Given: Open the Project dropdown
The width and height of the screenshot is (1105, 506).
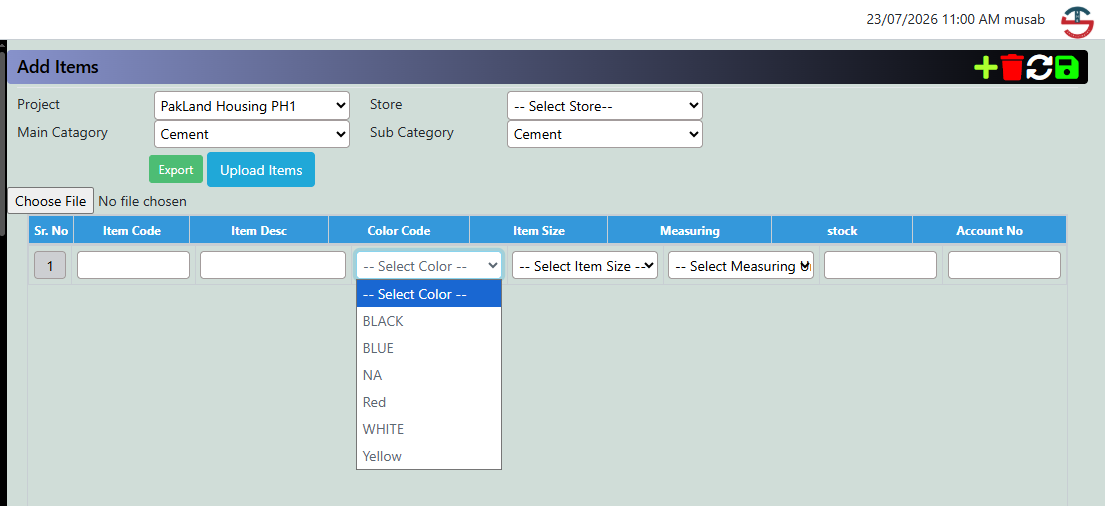Looking at the screenshot, I should pyautogui.click(x=252, y=106).
